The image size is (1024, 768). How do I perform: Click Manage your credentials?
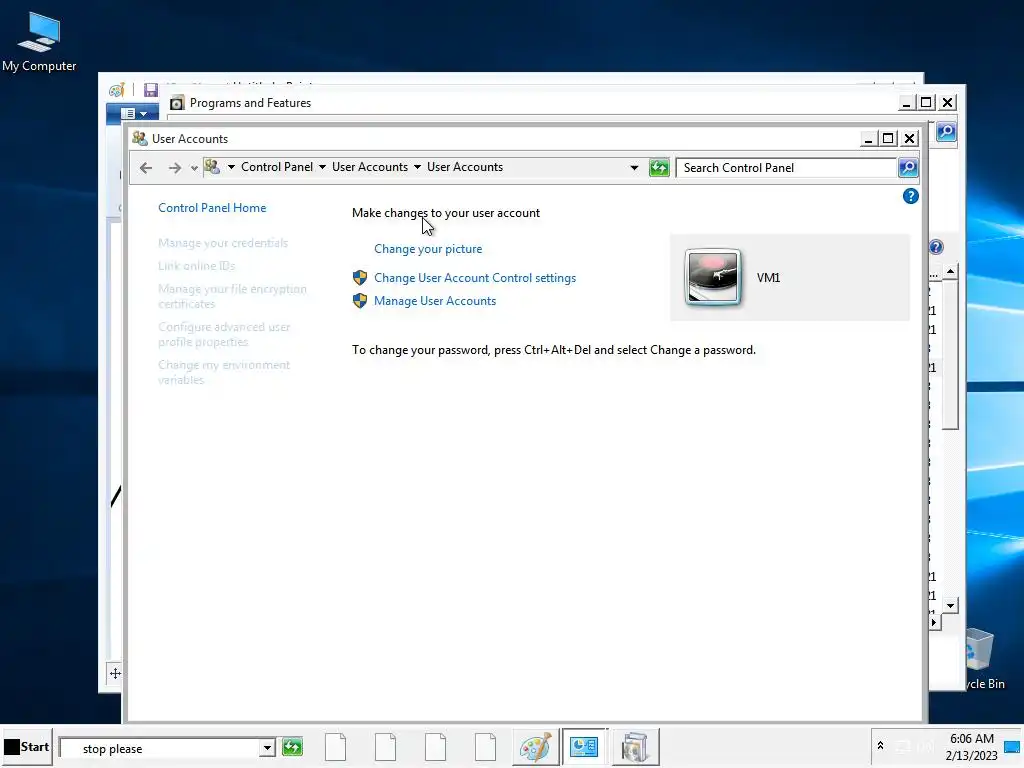pyautogui.click(x=223, y=243)
